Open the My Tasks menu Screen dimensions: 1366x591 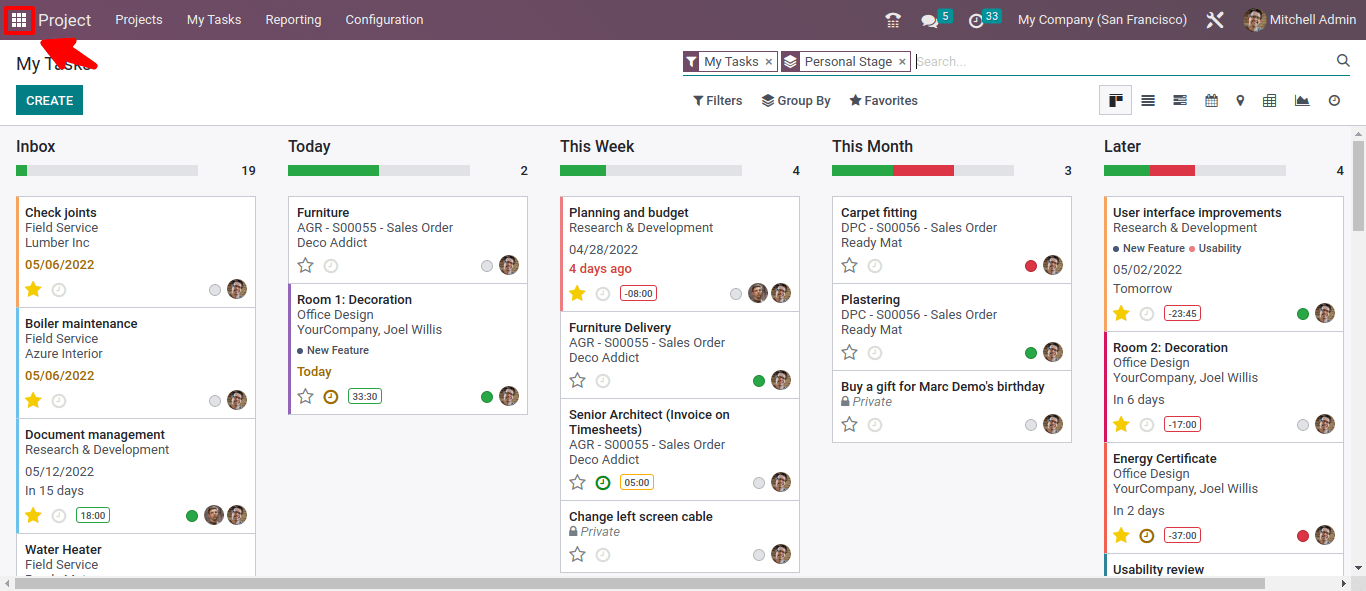(x=214, y=20)
